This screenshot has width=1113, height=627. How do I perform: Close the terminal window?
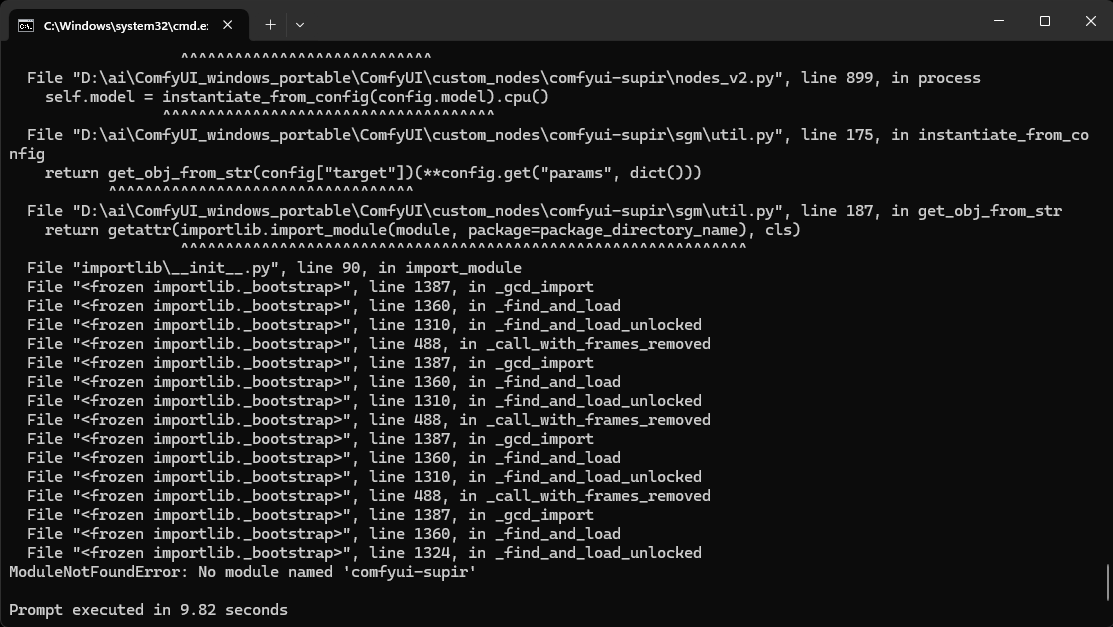[x=1089, y=21]
